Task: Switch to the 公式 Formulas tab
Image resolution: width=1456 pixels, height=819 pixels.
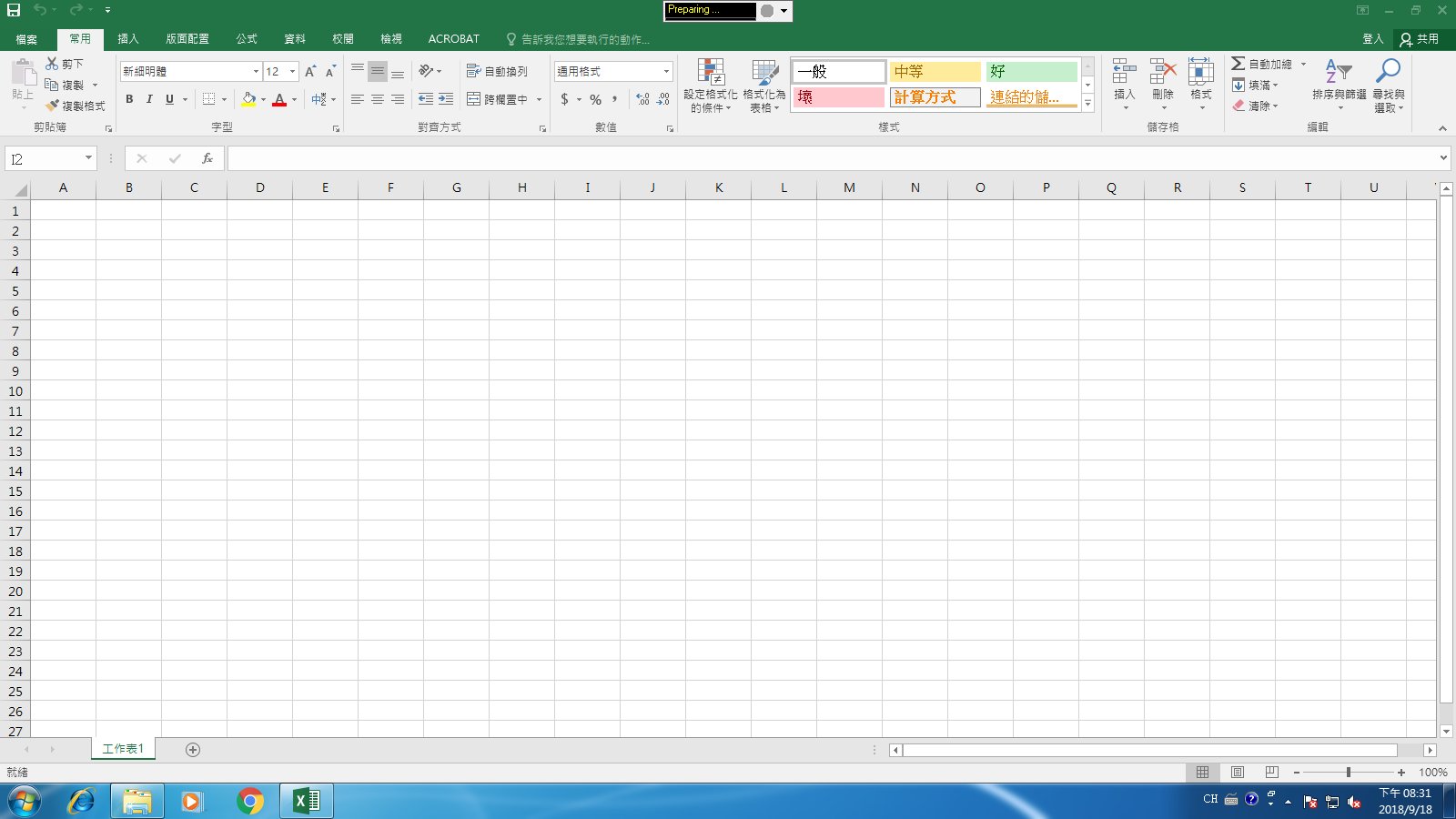Action: [x=247, y=39]
